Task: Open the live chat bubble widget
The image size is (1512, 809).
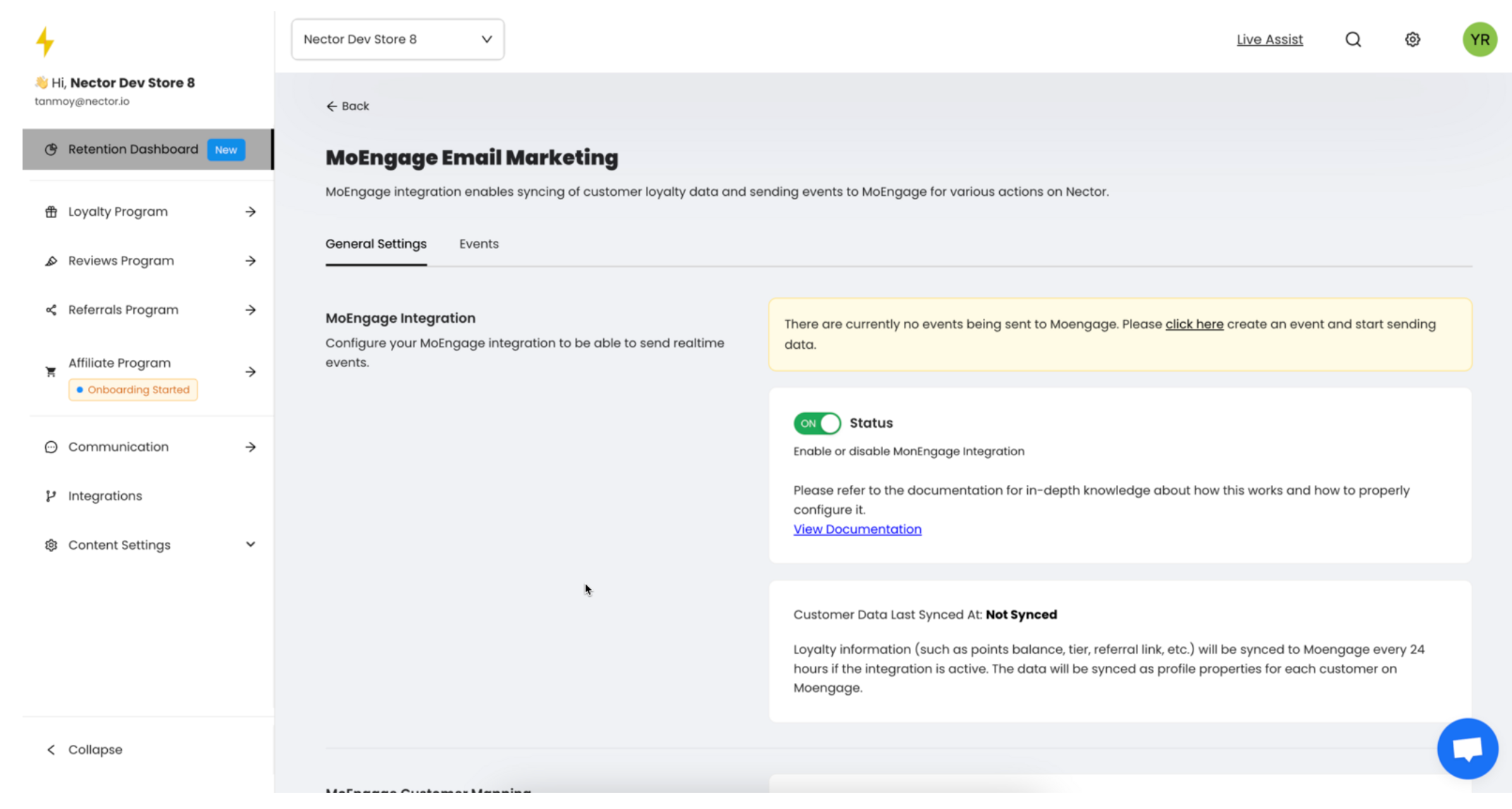Action: (1468, 748)
